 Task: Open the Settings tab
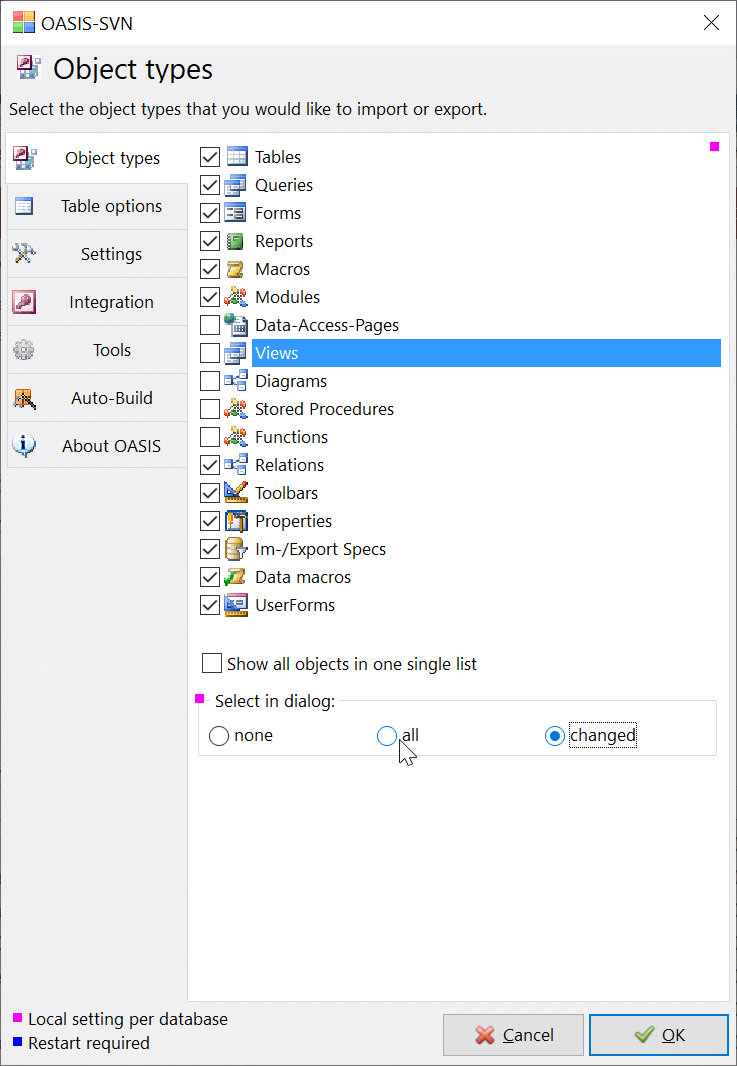(97, 254)
